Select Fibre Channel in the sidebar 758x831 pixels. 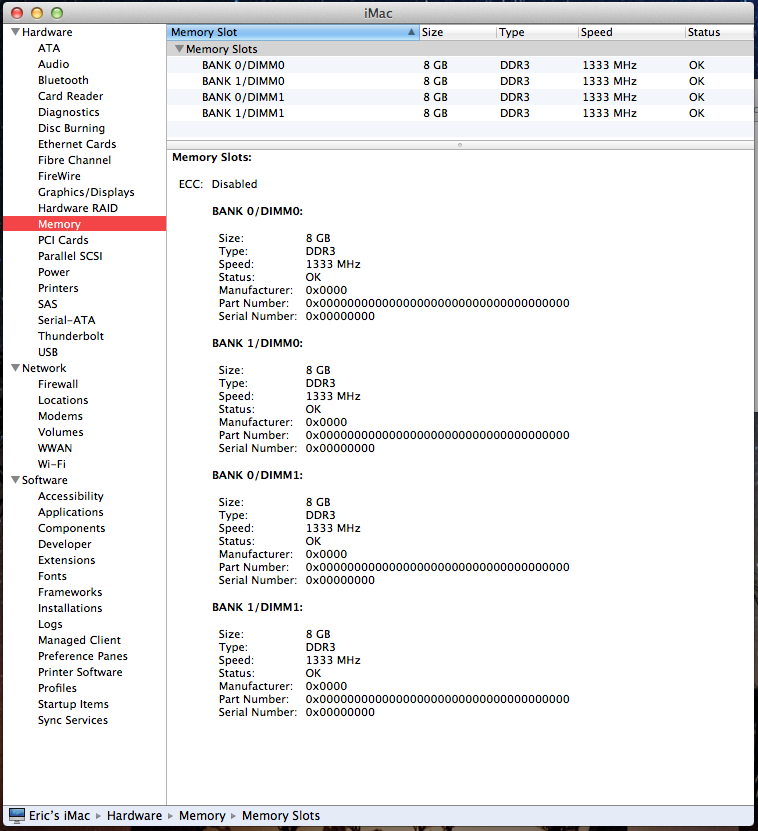75,160
